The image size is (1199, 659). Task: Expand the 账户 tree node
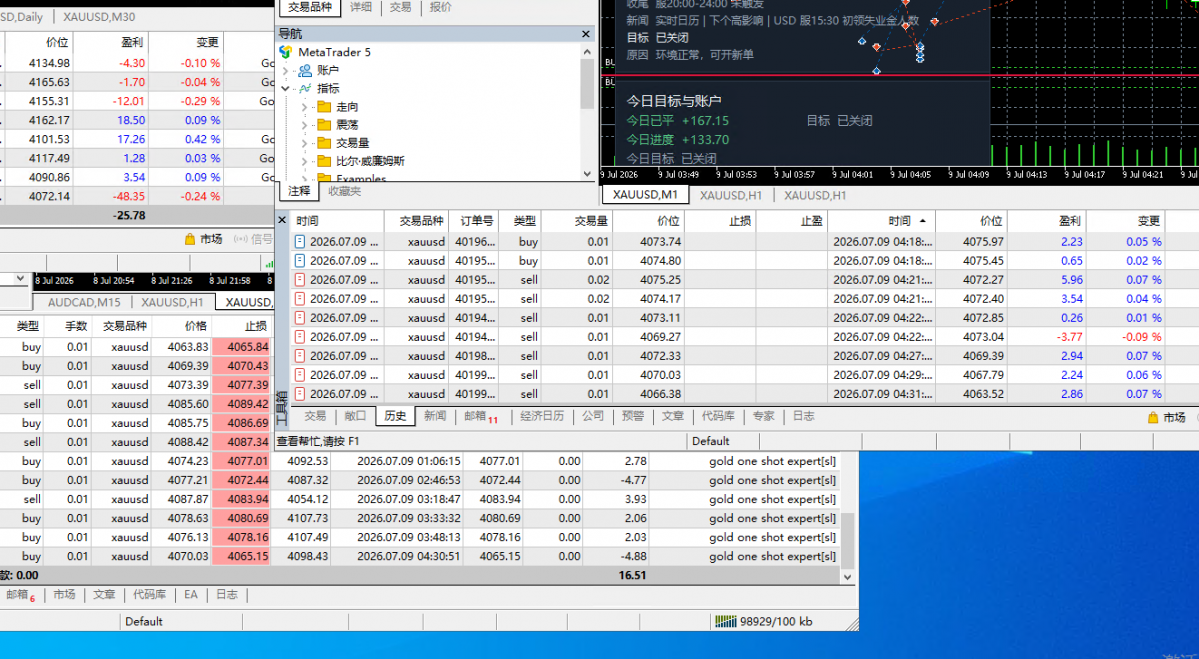pos(286,70)
